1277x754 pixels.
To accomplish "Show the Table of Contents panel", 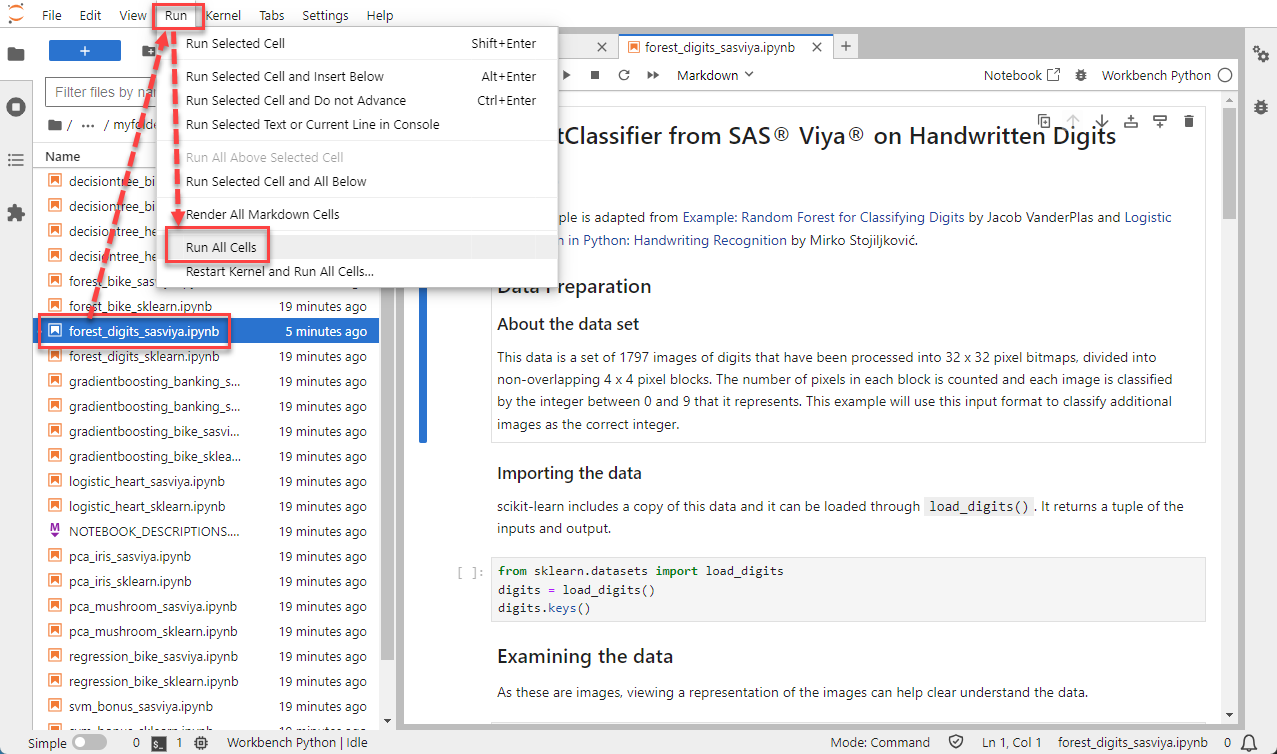I will click(16, 160).
